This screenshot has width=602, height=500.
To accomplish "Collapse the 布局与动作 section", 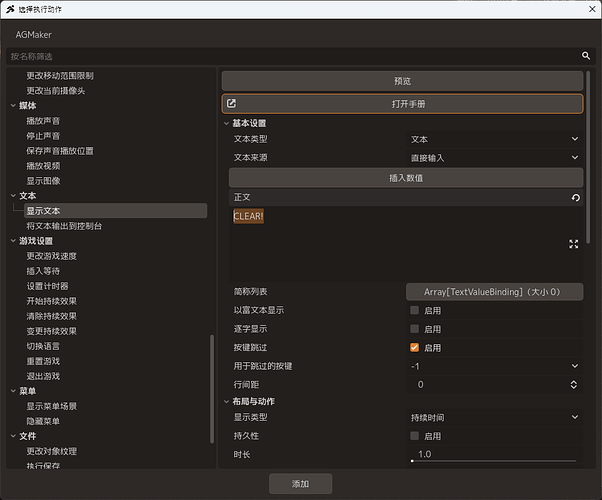I will point(227,402).
